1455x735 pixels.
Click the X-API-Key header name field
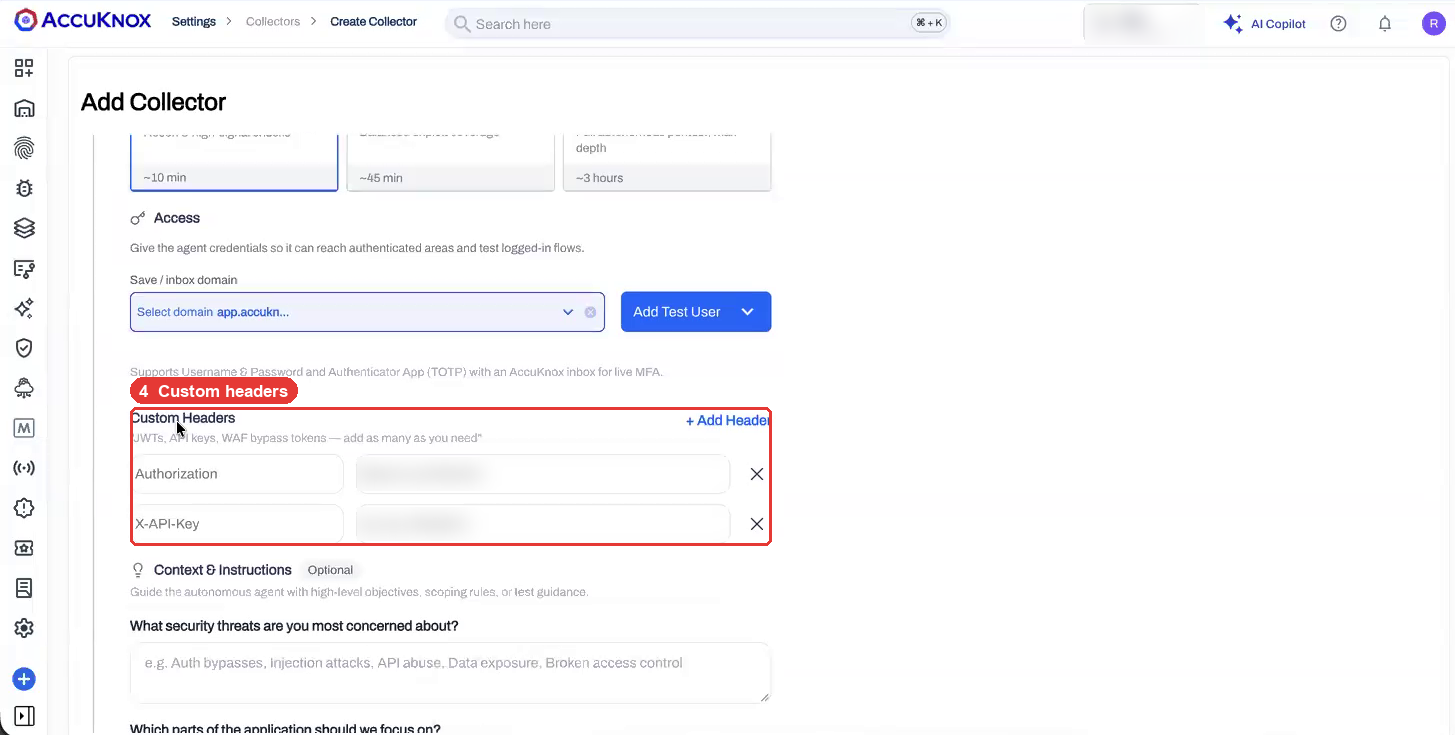(238, 524)
